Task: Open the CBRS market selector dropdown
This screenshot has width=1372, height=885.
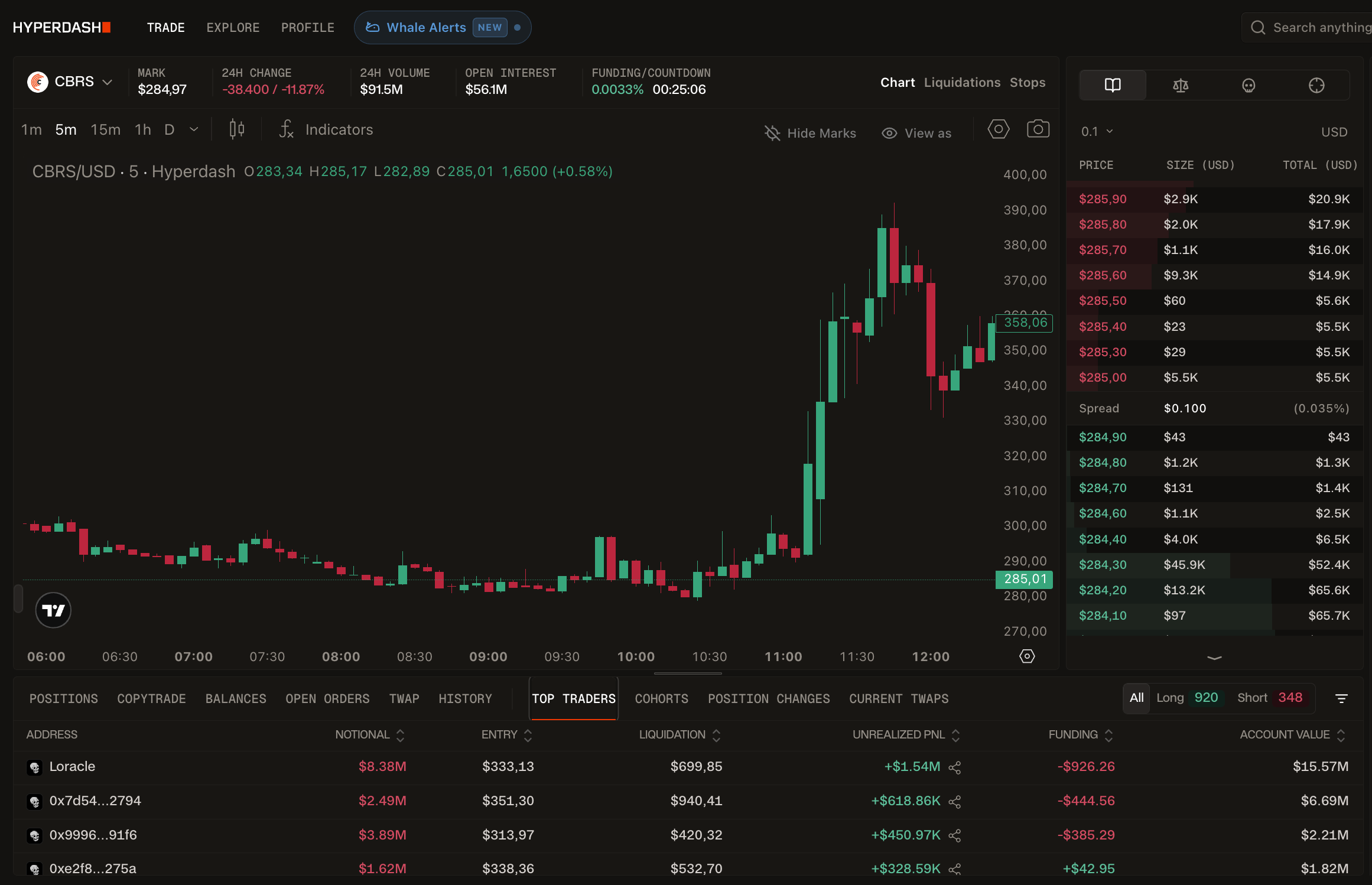Action: [70, 82]
